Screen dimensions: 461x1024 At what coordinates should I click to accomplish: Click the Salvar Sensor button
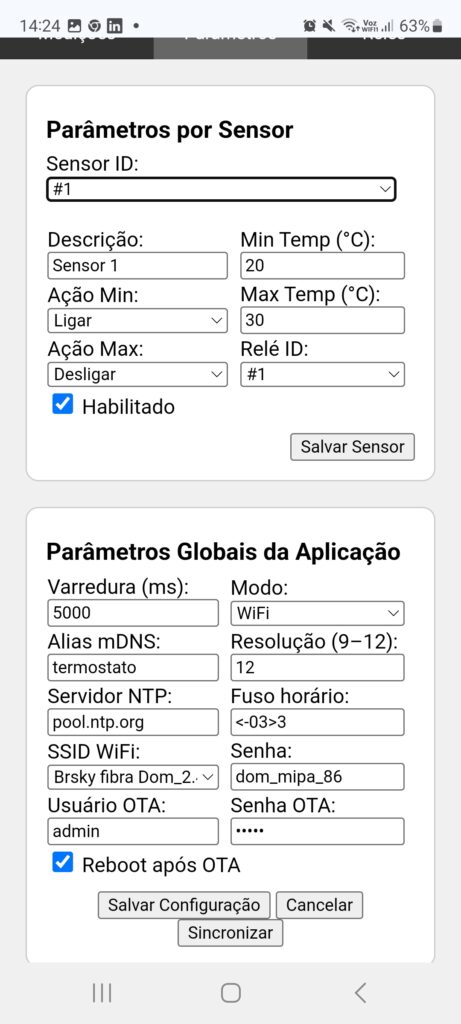[x=353, y=447]
